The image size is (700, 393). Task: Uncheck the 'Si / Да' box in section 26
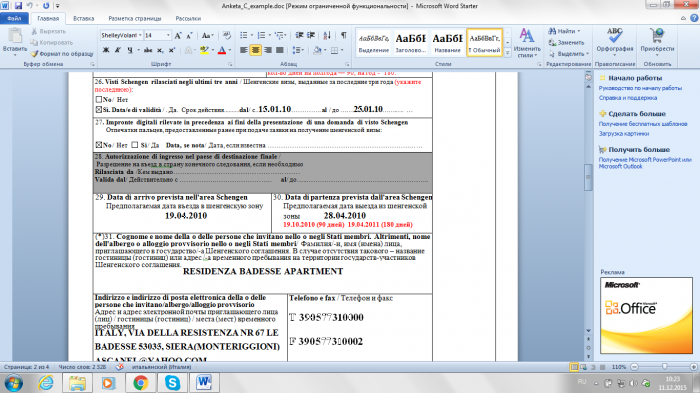[x=99, y=109]
